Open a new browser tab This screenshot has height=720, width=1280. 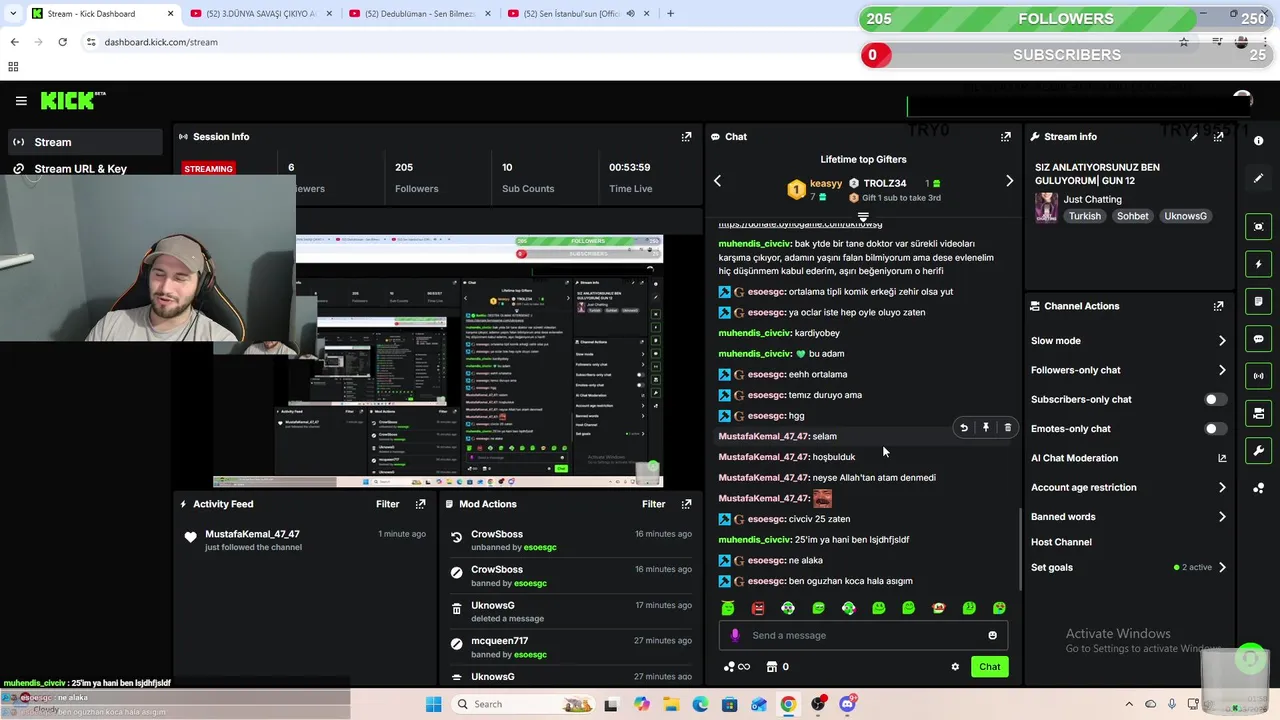pyautogui.click(x=670, y=13)
